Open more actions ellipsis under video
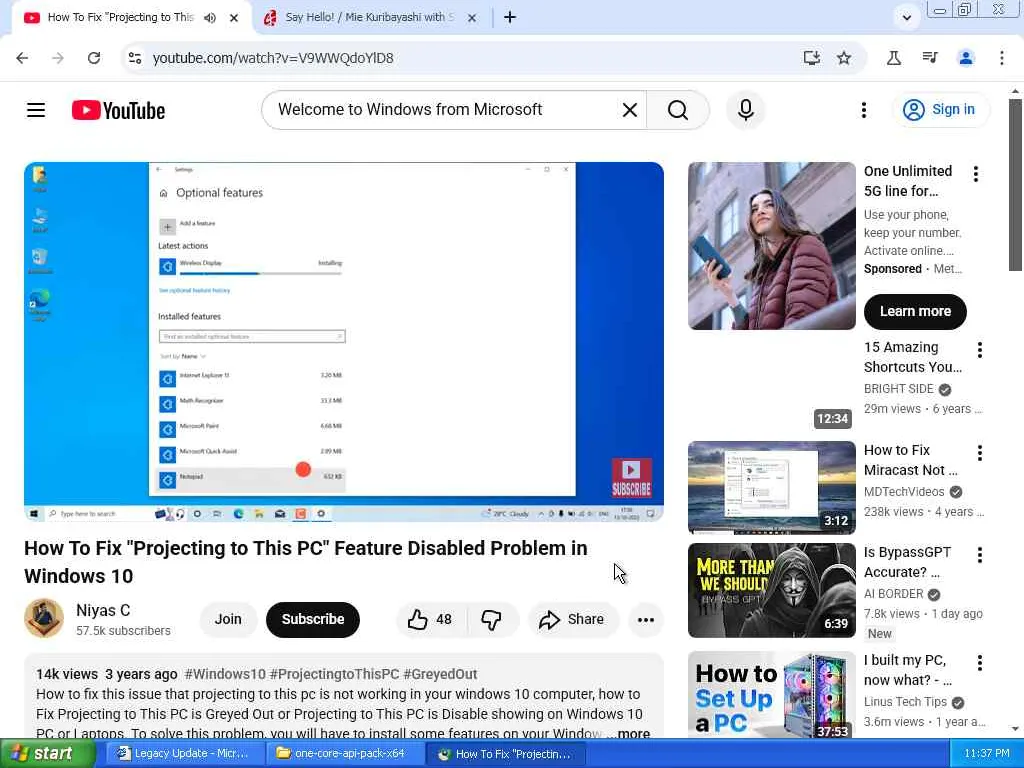1024x768 pixels. (x=646, y=620)
